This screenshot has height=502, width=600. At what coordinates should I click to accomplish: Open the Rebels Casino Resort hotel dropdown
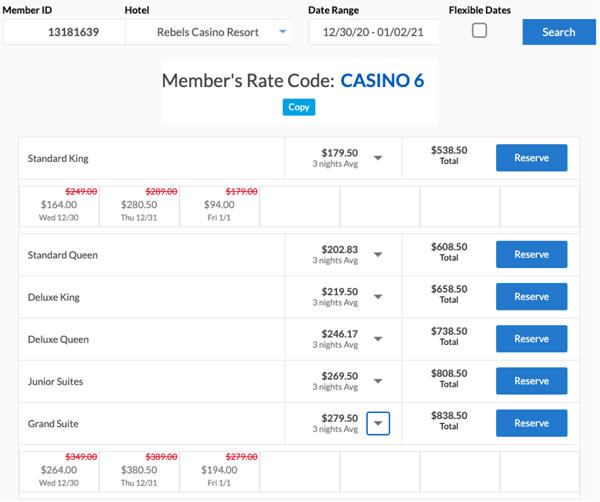(x=208, y=32)
